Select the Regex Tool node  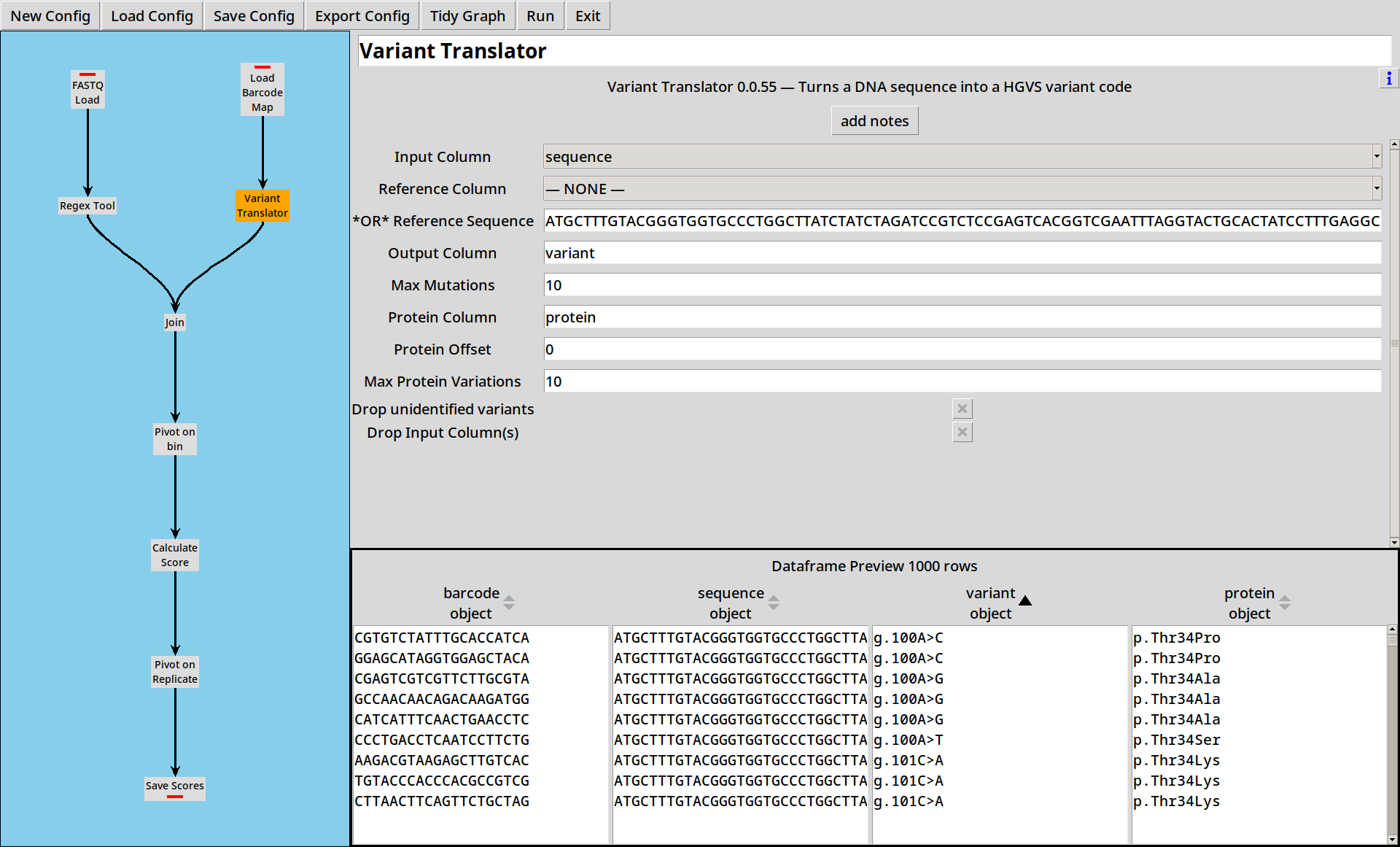(87, 206)
